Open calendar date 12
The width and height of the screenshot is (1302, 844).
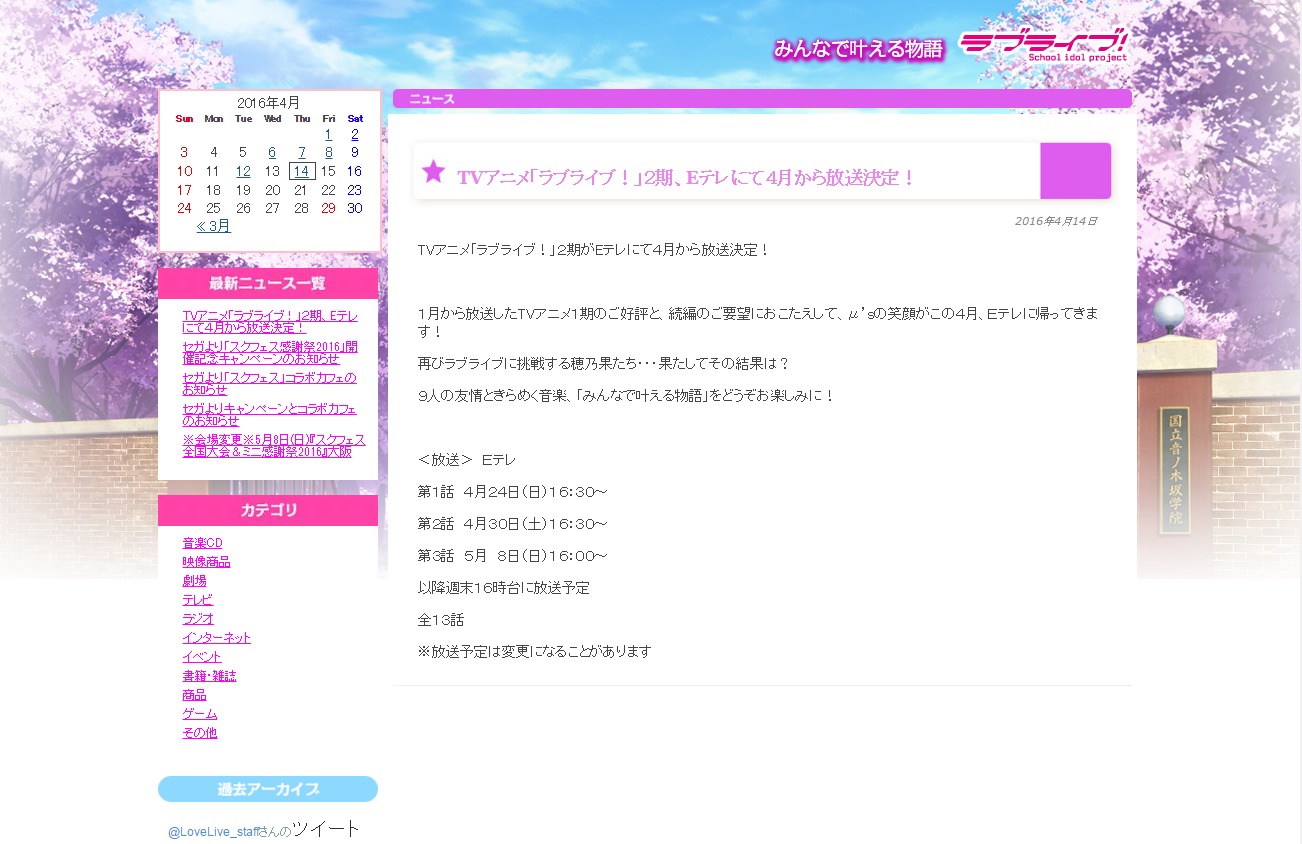pos(243,171)
